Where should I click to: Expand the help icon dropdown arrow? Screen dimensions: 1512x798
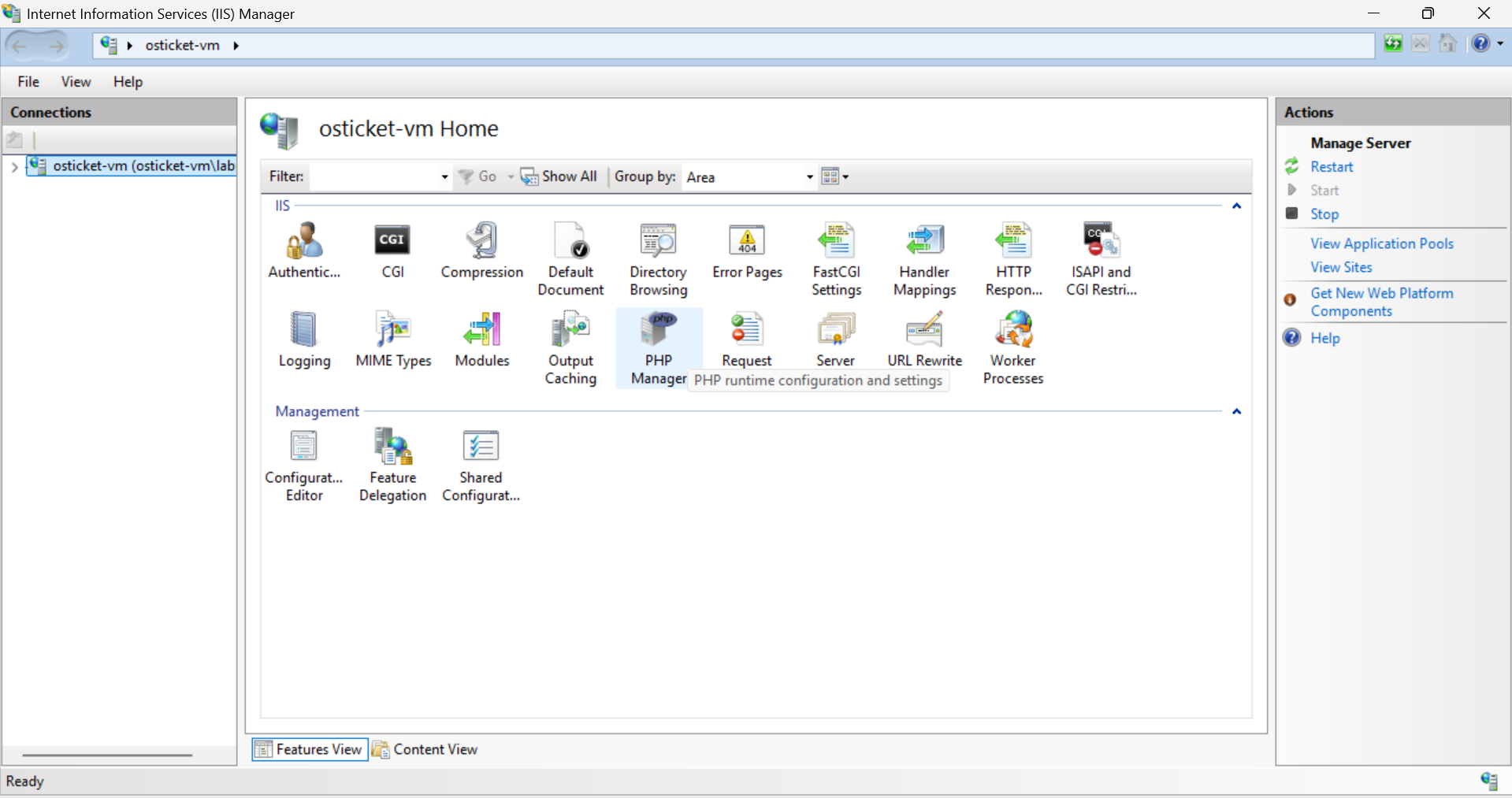click(1499, 44)
